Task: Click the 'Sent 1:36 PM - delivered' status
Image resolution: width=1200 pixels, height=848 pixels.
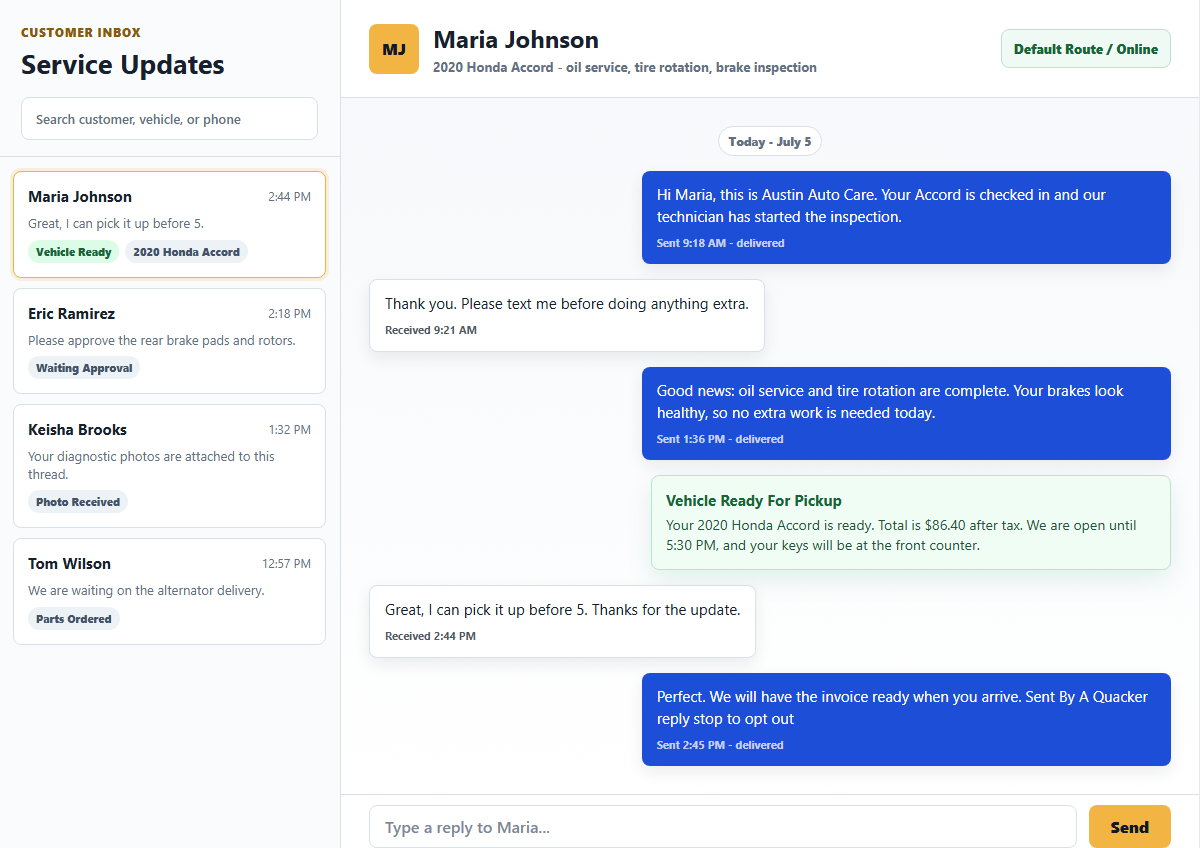Action: point(720,439)
